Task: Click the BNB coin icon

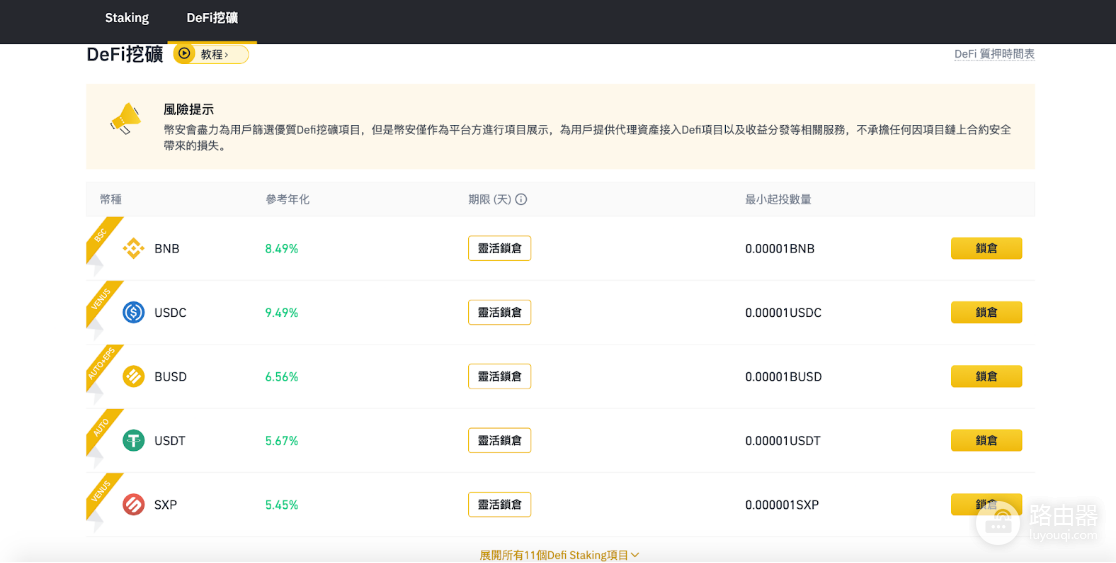Action: point(133,248)
